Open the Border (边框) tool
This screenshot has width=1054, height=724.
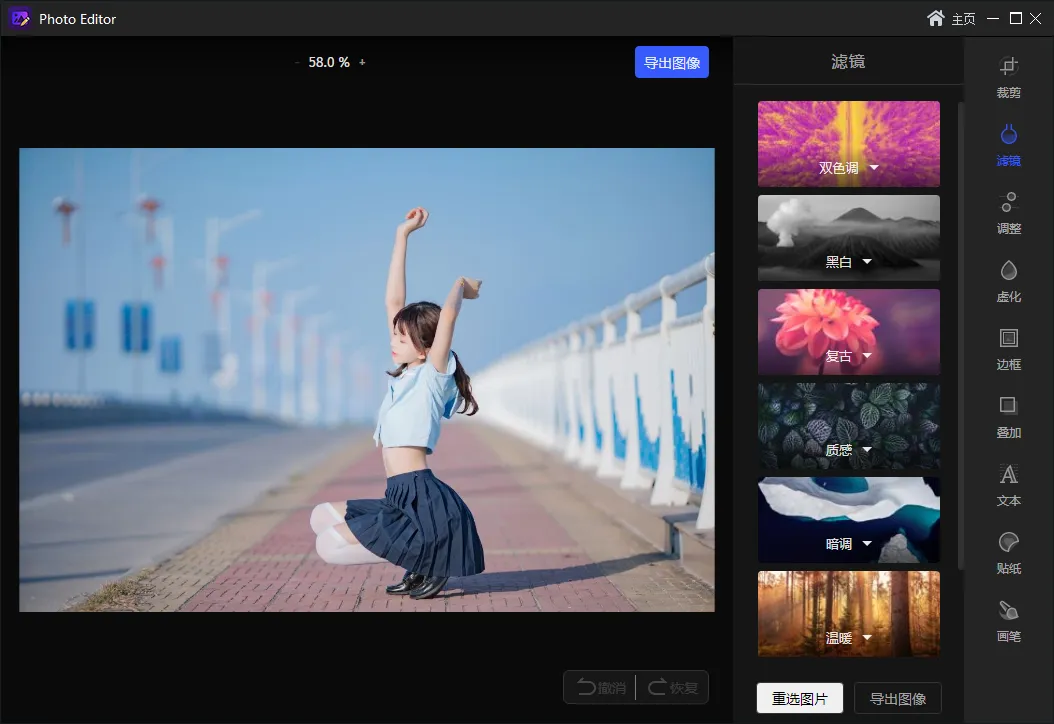coord(1009,339)
